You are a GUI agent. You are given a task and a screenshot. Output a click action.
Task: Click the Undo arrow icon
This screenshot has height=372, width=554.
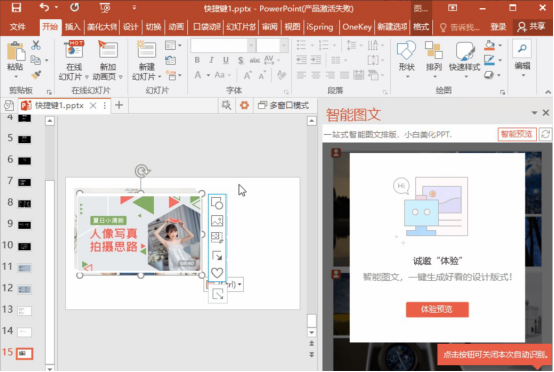pos(44,7)
